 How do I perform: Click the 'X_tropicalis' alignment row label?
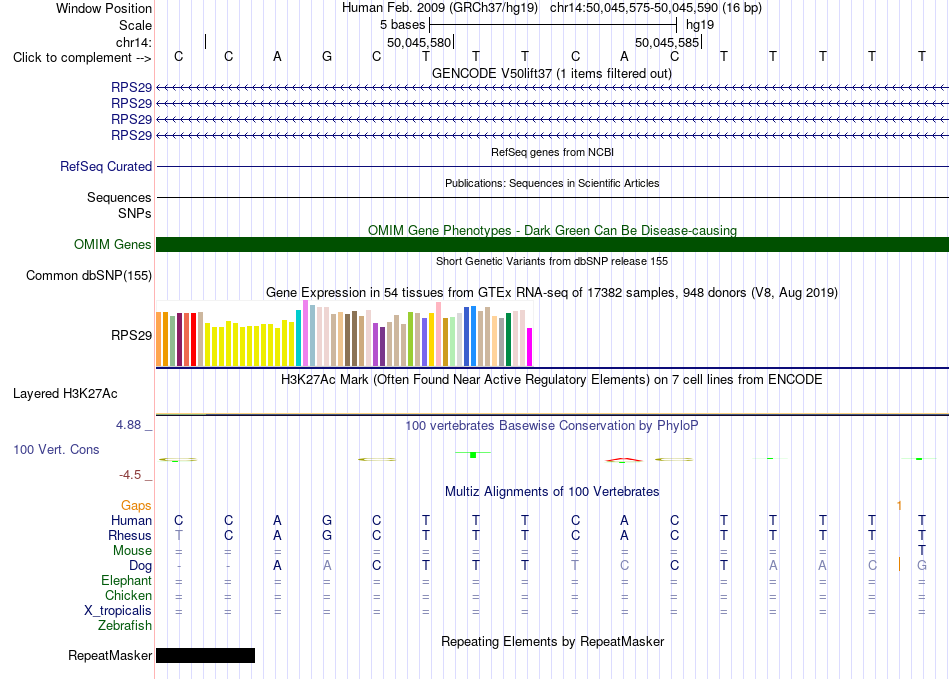118,611
